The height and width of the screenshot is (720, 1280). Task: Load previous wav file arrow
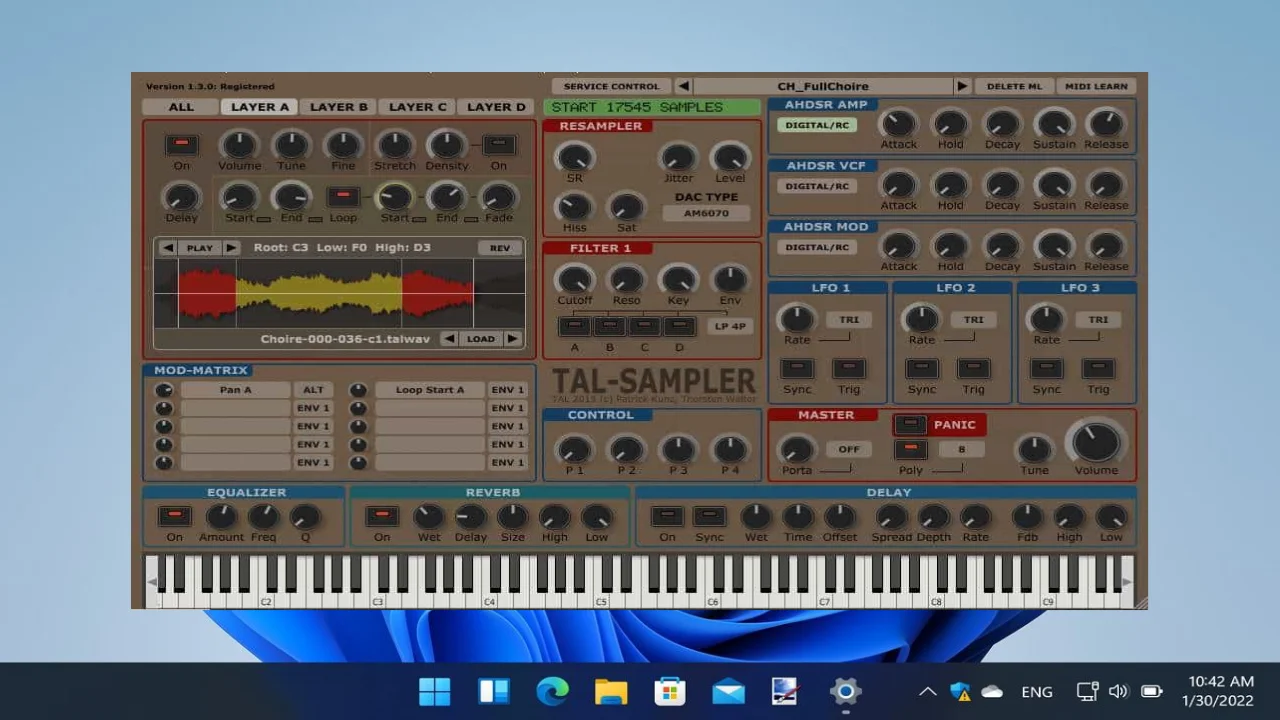449,339
